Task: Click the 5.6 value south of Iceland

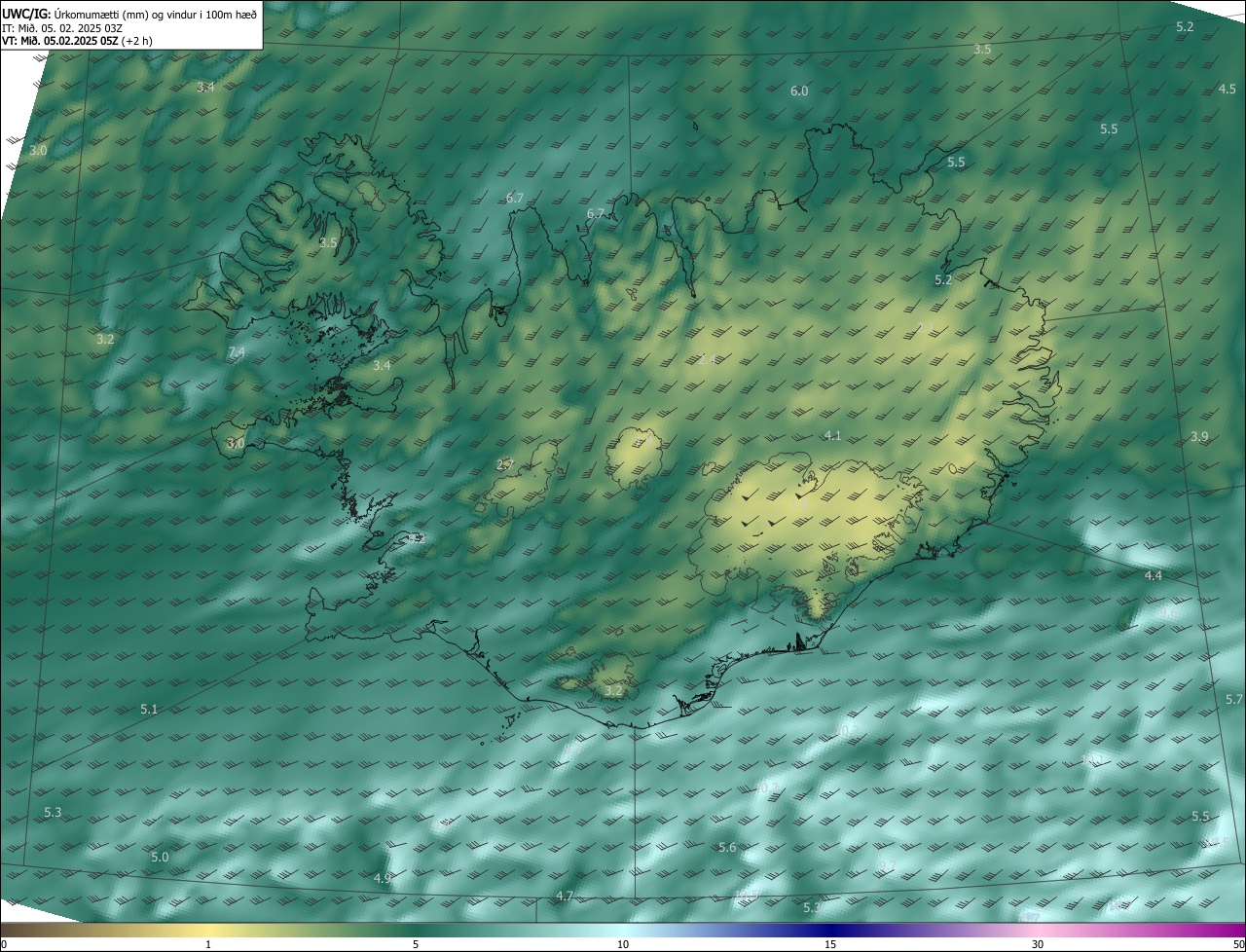Action: [727, 848]
